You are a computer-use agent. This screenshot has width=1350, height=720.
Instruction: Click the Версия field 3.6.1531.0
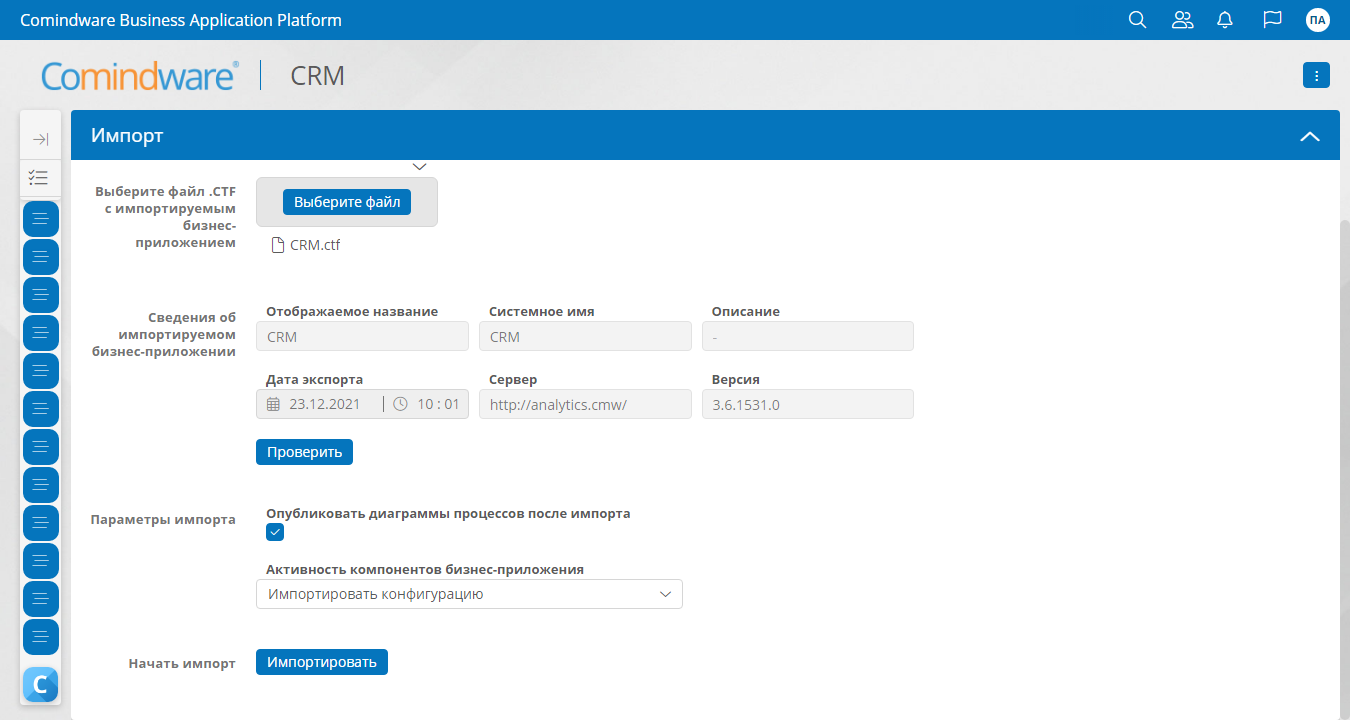808,404
